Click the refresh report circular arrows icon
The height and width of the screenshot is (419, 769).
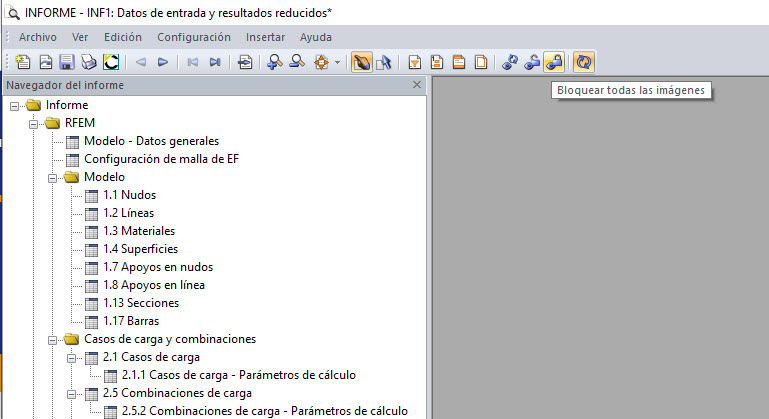584,62
